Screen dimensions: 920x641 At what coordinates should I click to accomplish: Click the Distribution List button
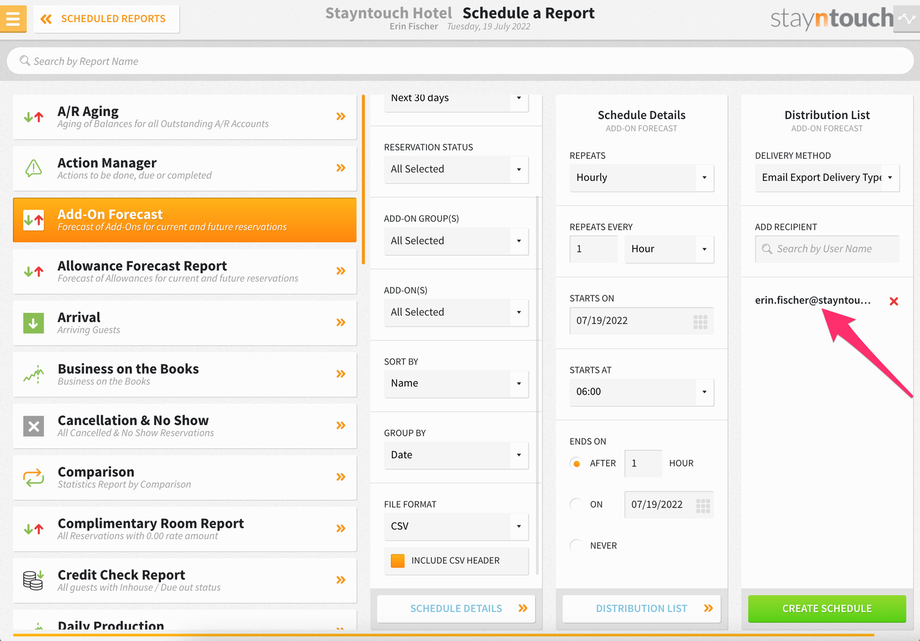641,609
